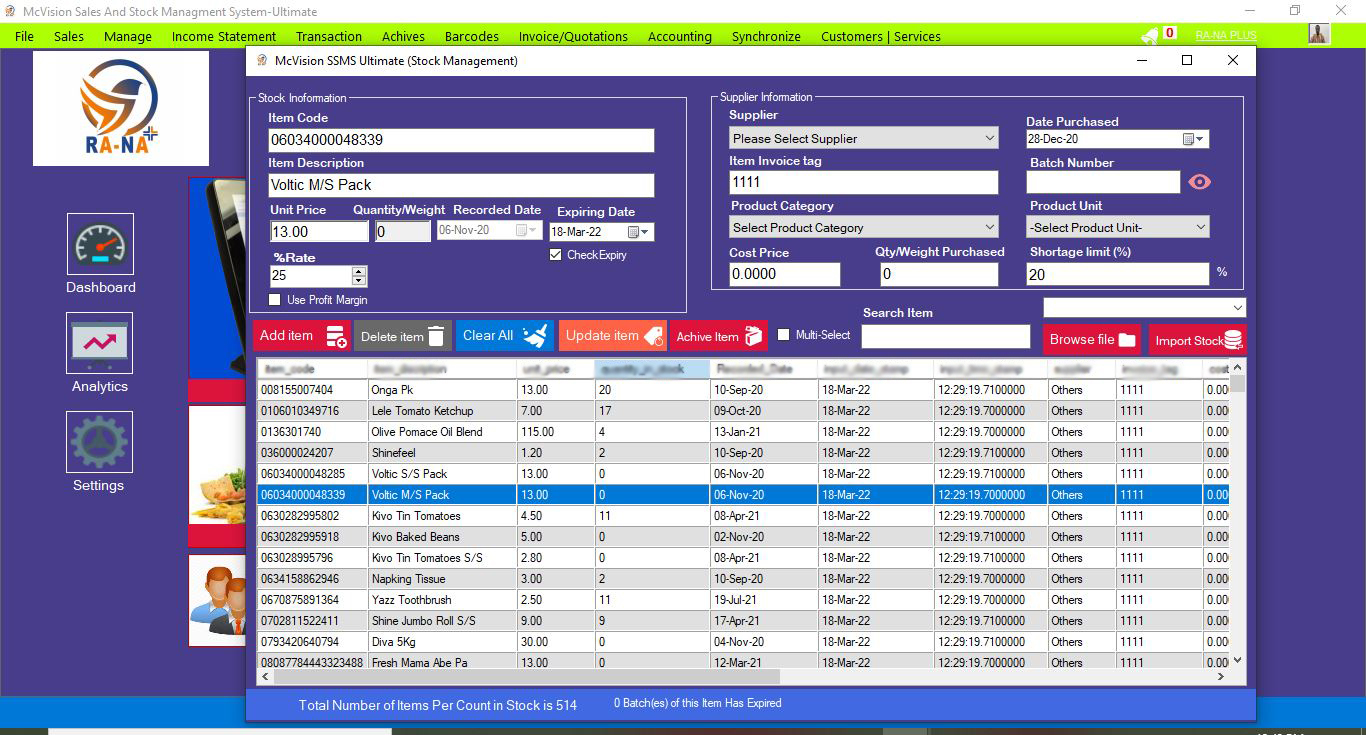Image resolution: width=1366 pixels, height=735 pixels.
Task: Click the RA-NA logo image
Action: click(121, 109)
